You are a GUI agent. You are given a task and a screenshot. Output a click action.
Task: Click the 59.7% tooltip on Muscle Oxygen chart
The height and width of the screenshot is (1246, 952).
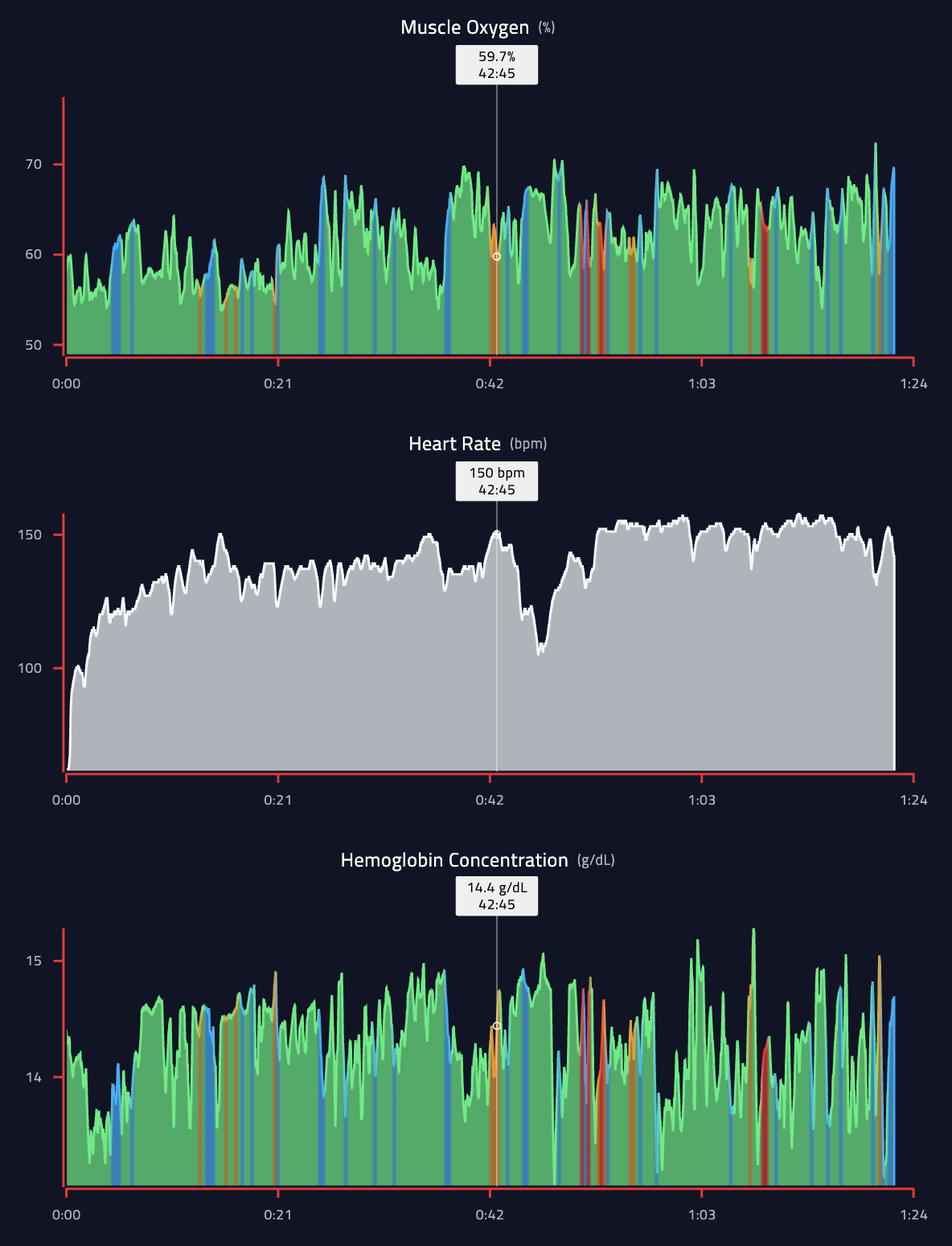(497, 65)
